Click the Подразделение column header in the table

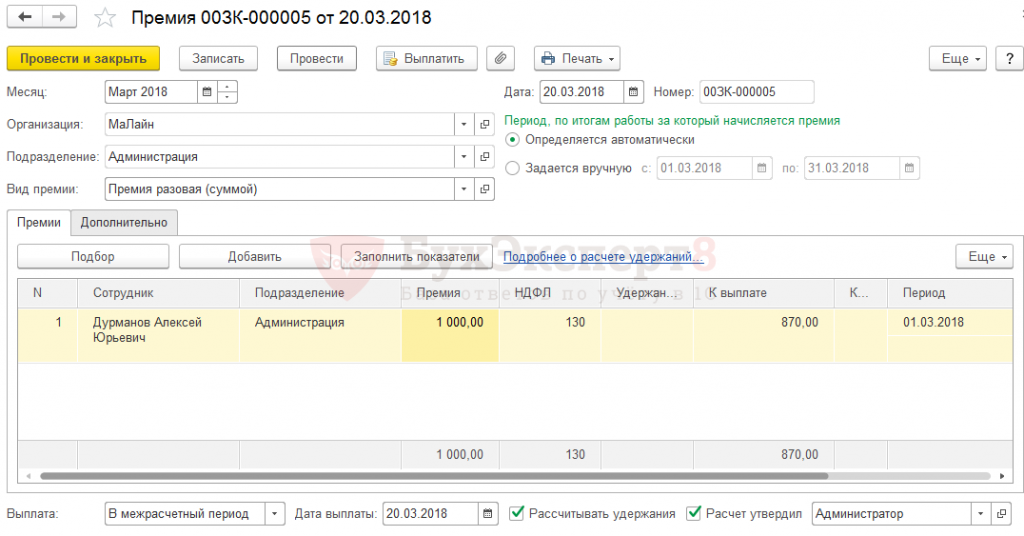click(x=320, y=293)
